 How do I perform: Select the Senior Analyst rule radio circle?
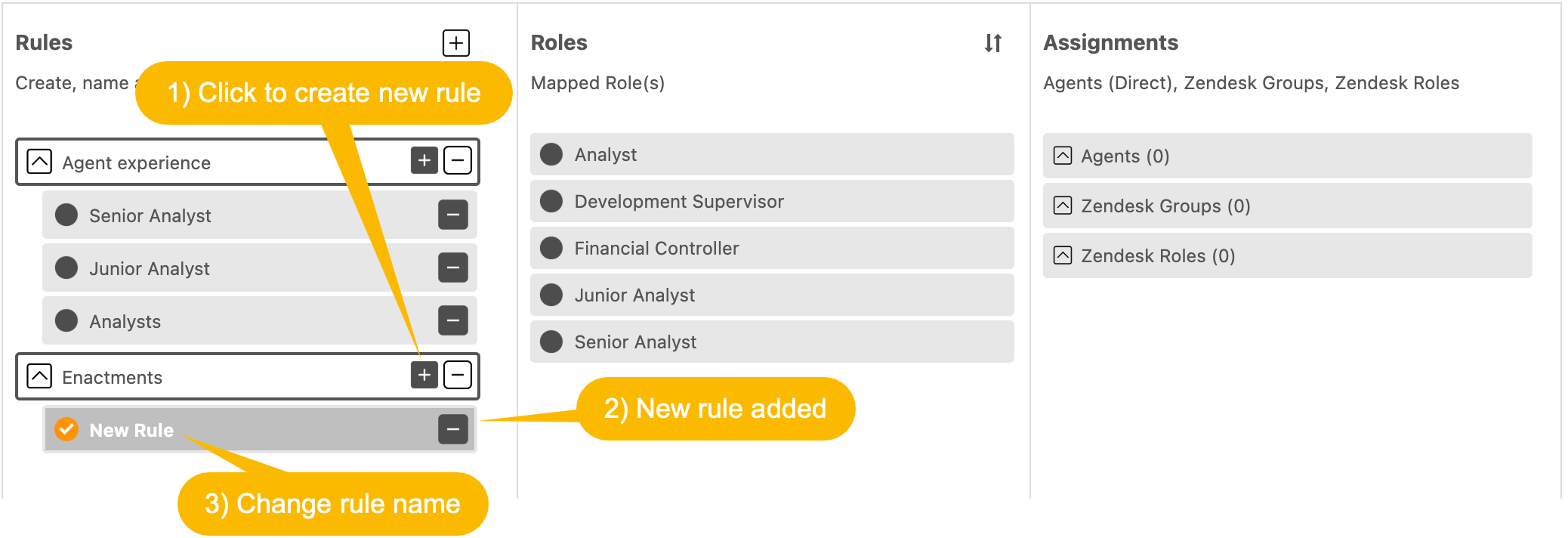pyautogui.click(x=66, y=215)
